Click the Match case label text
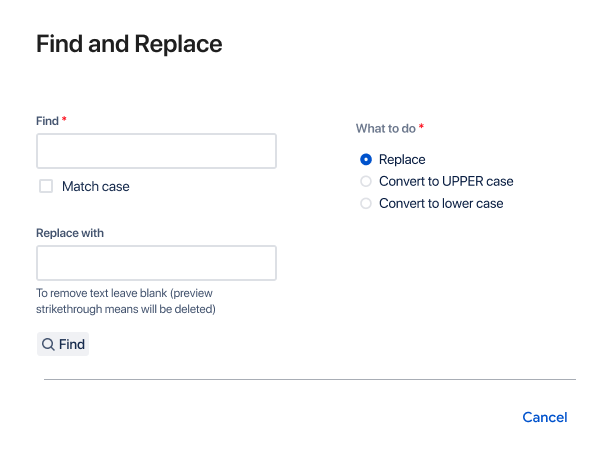This screenshot has height=455, width=615. coord(96,187)
